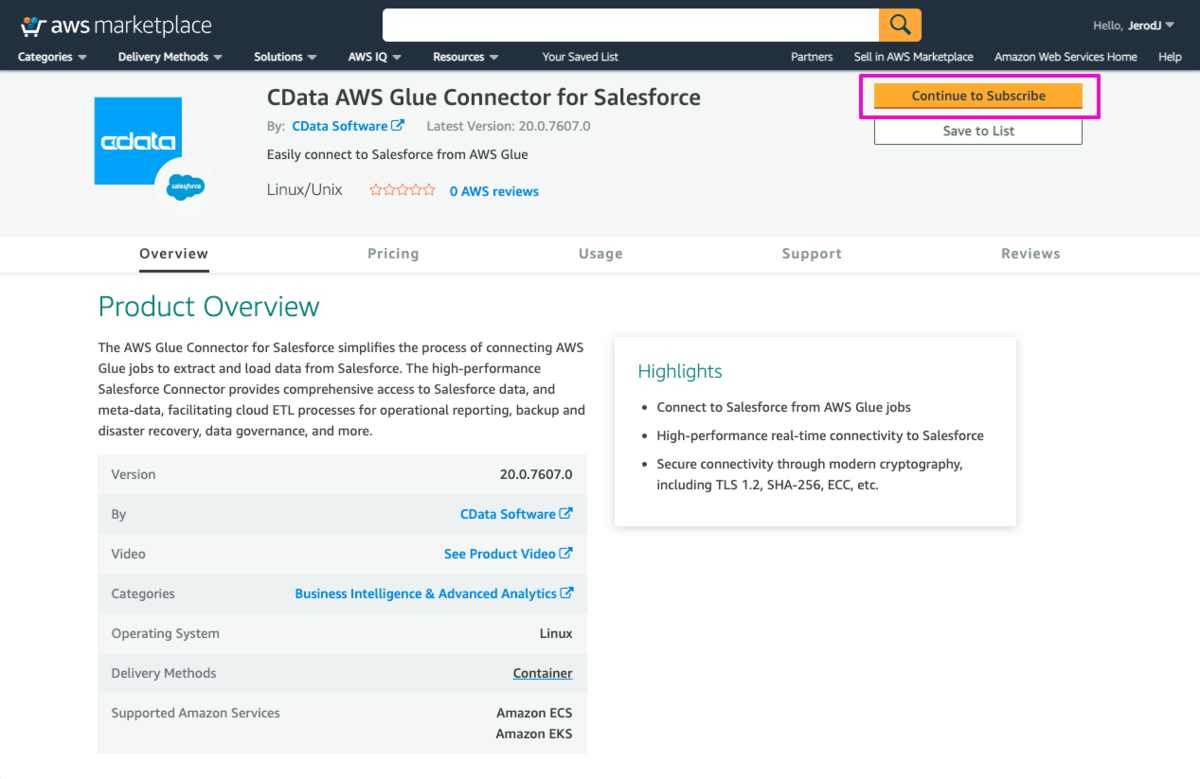1200x779 pixels.
Task: Open the CData Software link in the header
Action: click(x=347, y=126)
